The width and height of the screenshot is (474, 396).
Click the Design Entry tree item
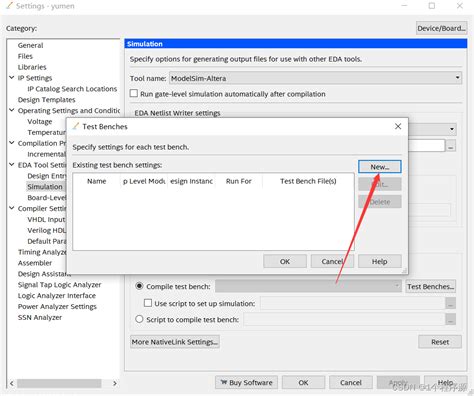tap(47, 176)
